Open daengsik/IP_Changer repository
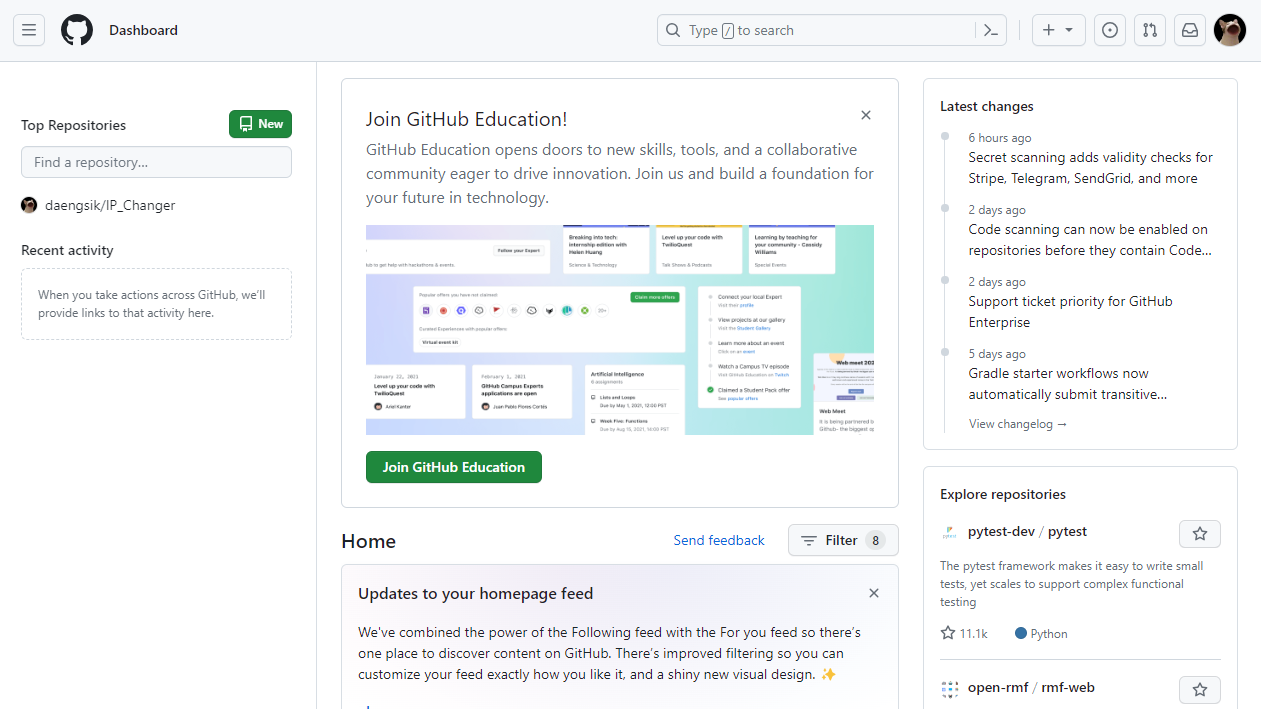Viewport: 1261px width, 709px height. pos(110,205)
